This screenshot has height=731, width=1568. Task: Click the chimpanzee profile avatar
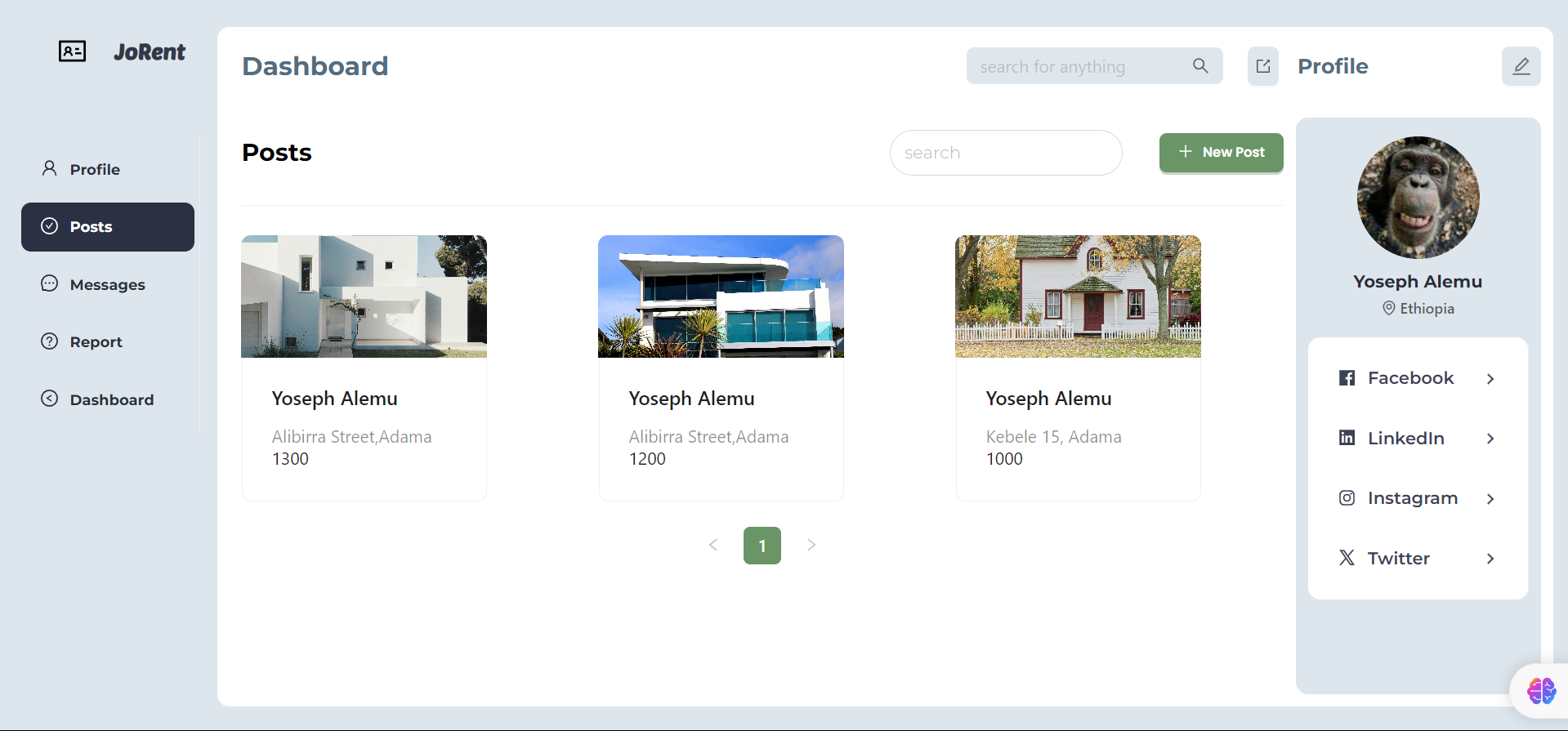click(1418, 198)
